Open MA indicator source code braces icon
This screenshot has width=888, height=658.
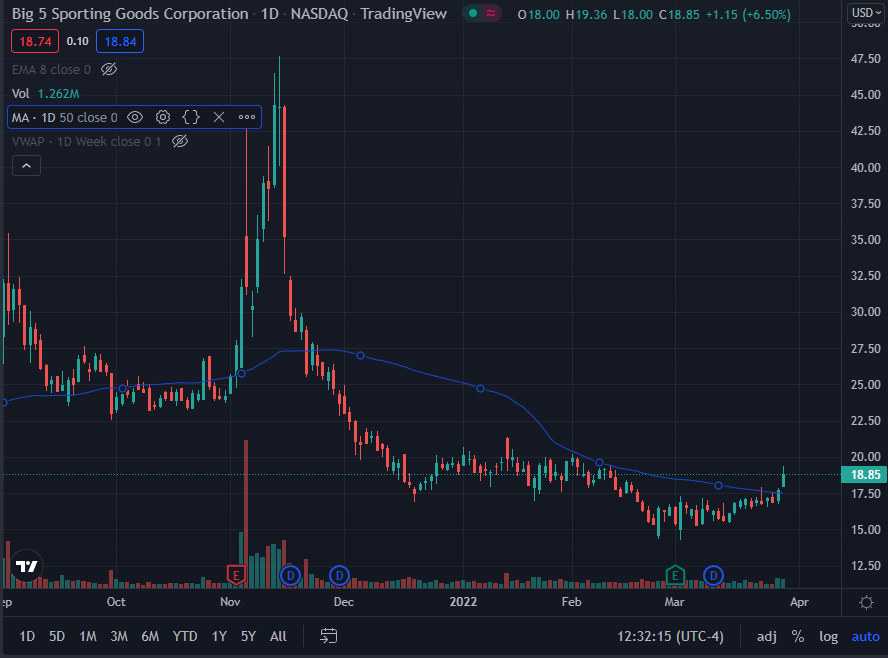[191, 117]
